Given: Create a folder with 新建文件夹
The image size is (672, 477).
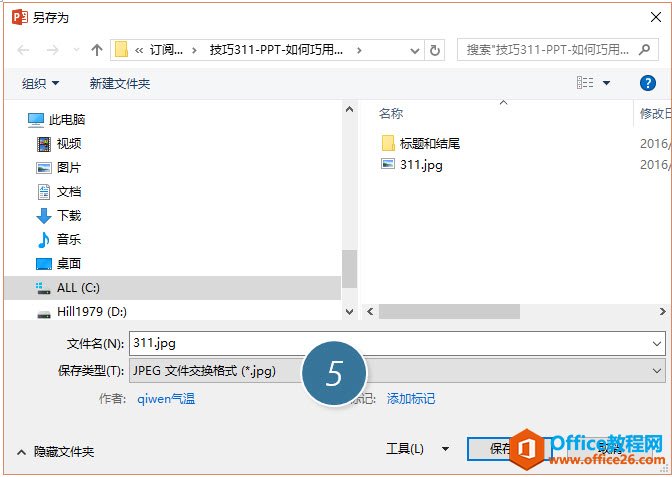Looking at the screenshot, I should coord(120,83).
